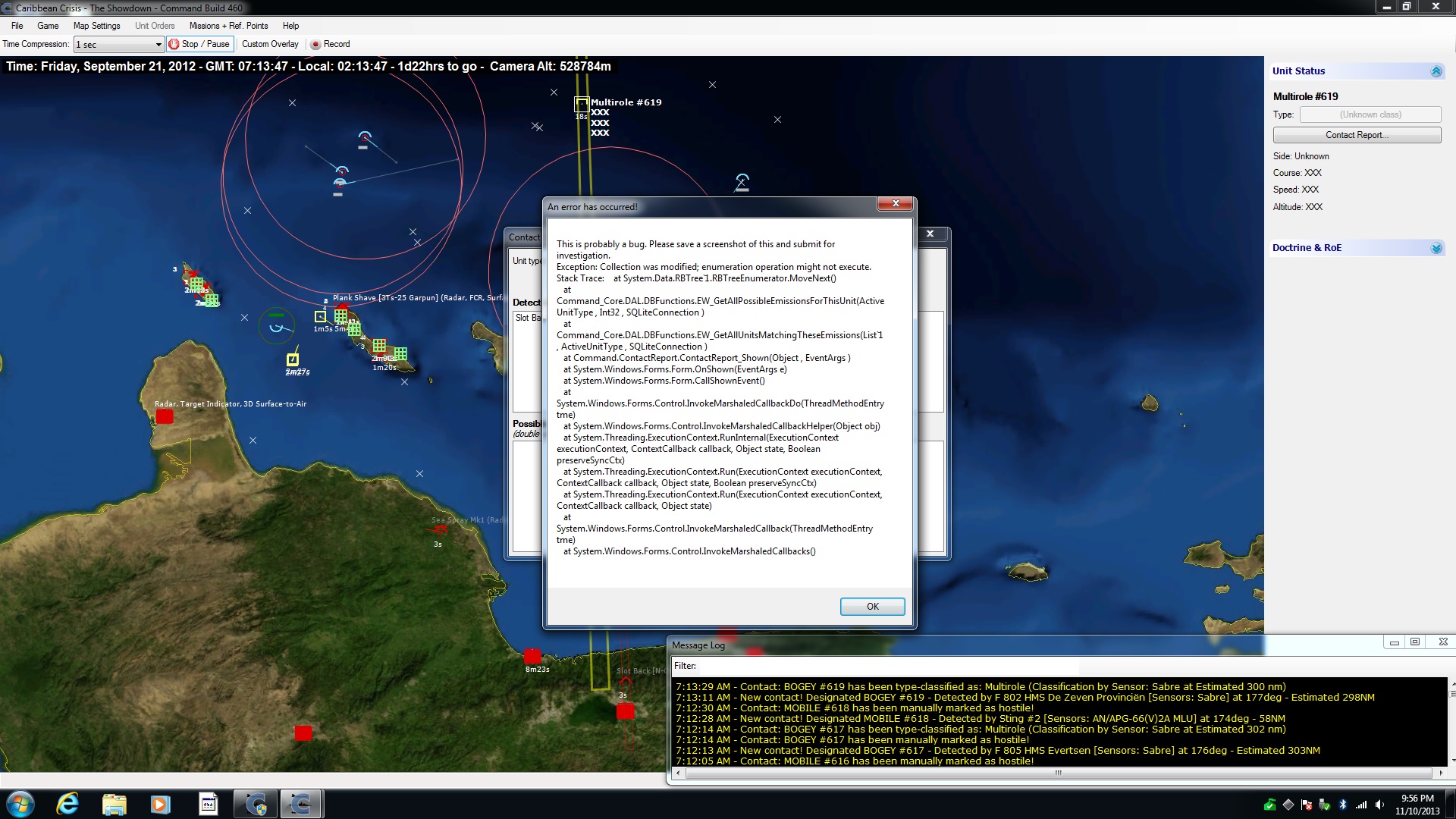Close the Message Log window
The width and height of the screenshot is (1456, 819).
tap(1443, 642)
